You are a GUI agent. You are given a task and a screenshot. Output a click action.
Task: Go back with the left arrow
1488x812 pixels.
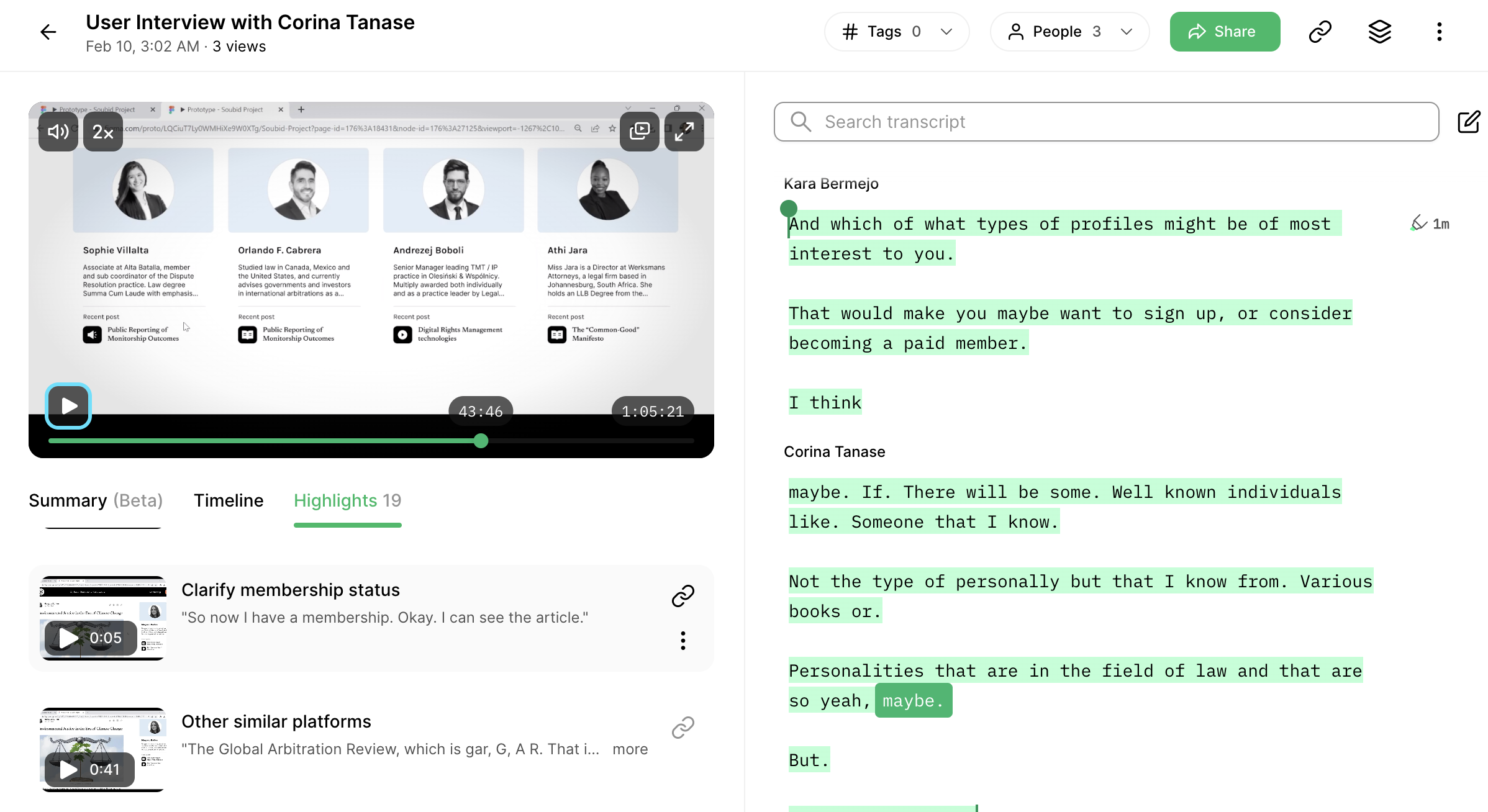pos(48,32)
